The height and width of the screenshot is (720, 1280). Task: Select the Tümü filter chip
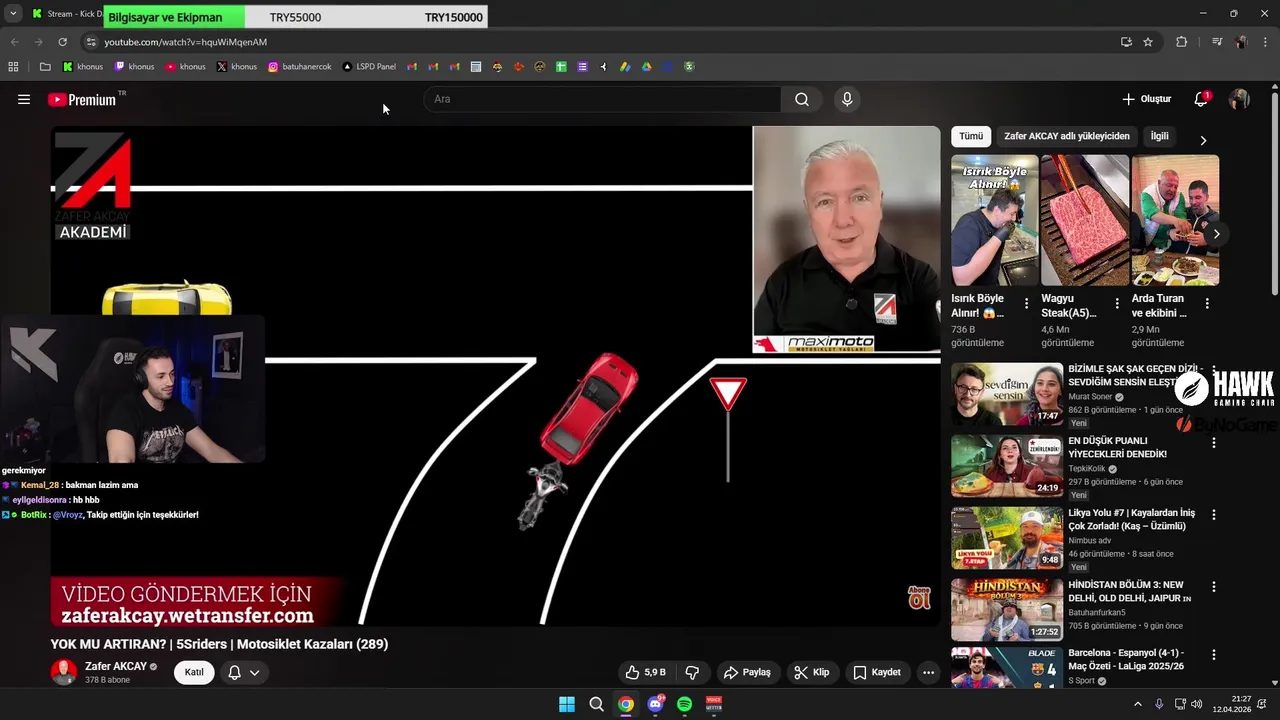[971, 136]
